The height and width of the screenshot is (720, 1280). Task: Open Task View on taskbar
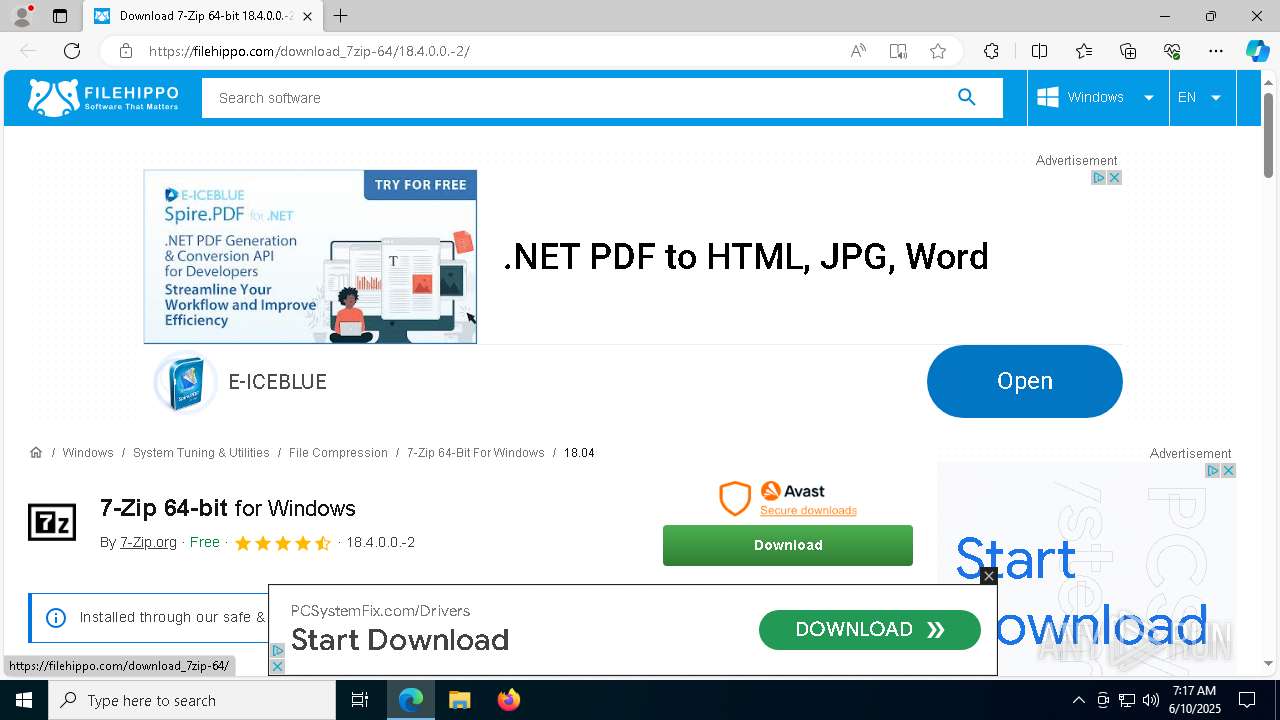(x=360, y=700)
